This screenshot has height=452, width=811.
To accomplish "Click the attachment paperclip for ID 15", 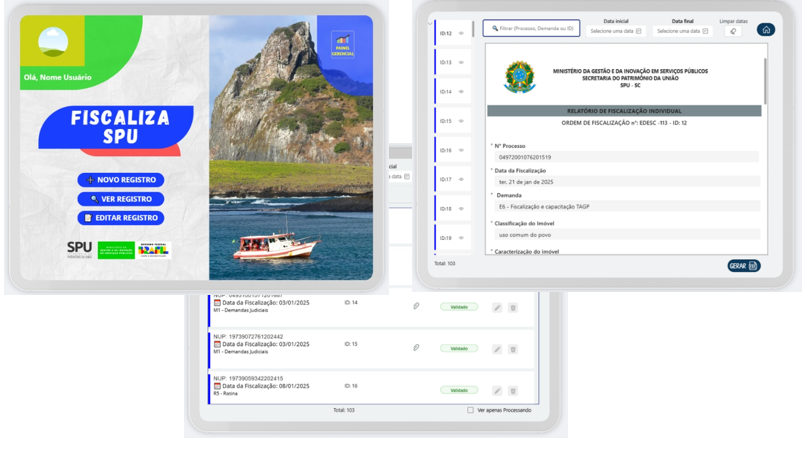I will click(416, 348).
